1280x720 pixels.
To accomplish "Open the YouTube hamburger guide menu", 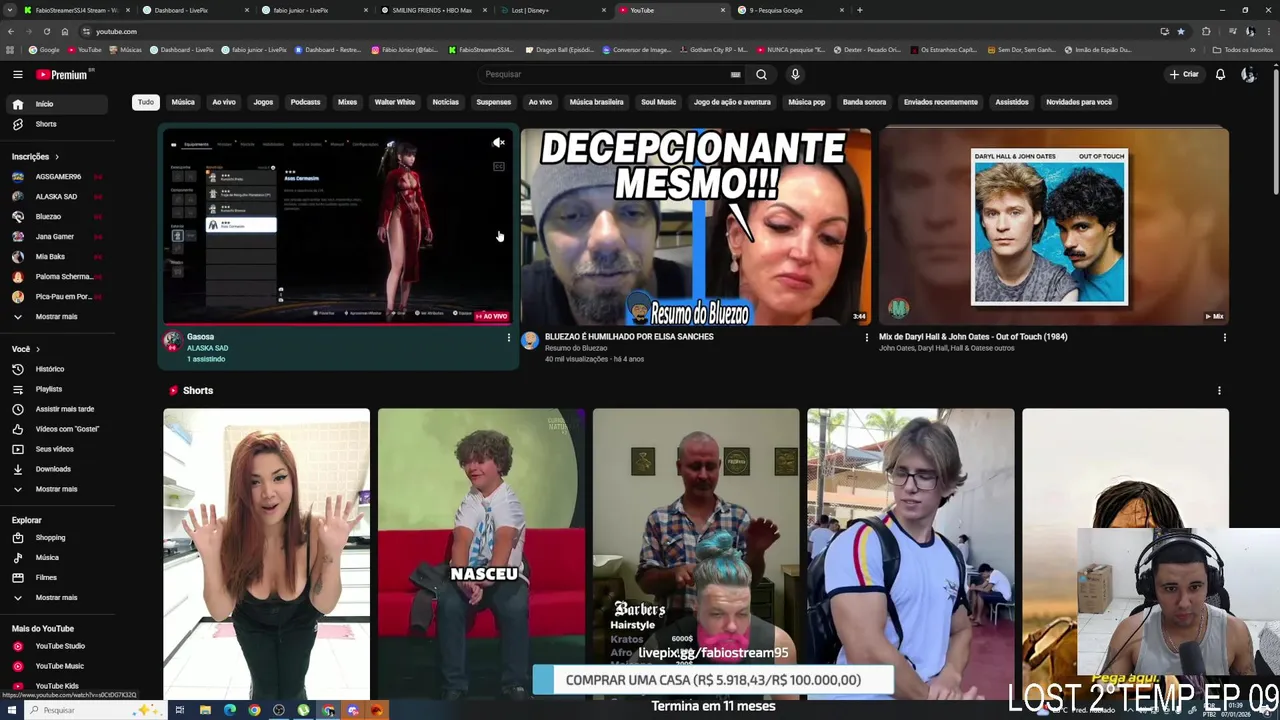I will point(17,74).
